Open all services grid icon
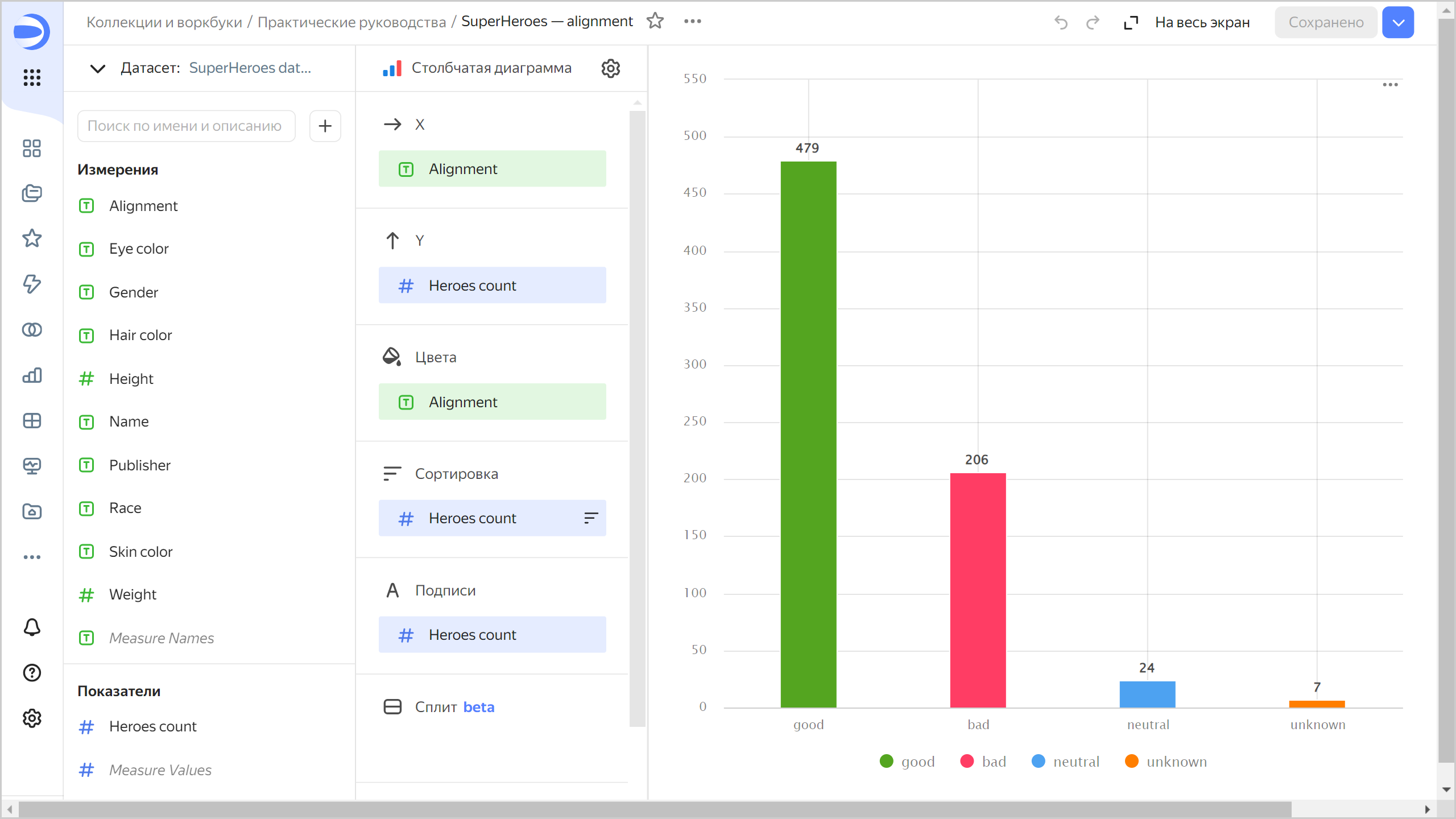Screen dimensions: 1456x819 [32, 77]
